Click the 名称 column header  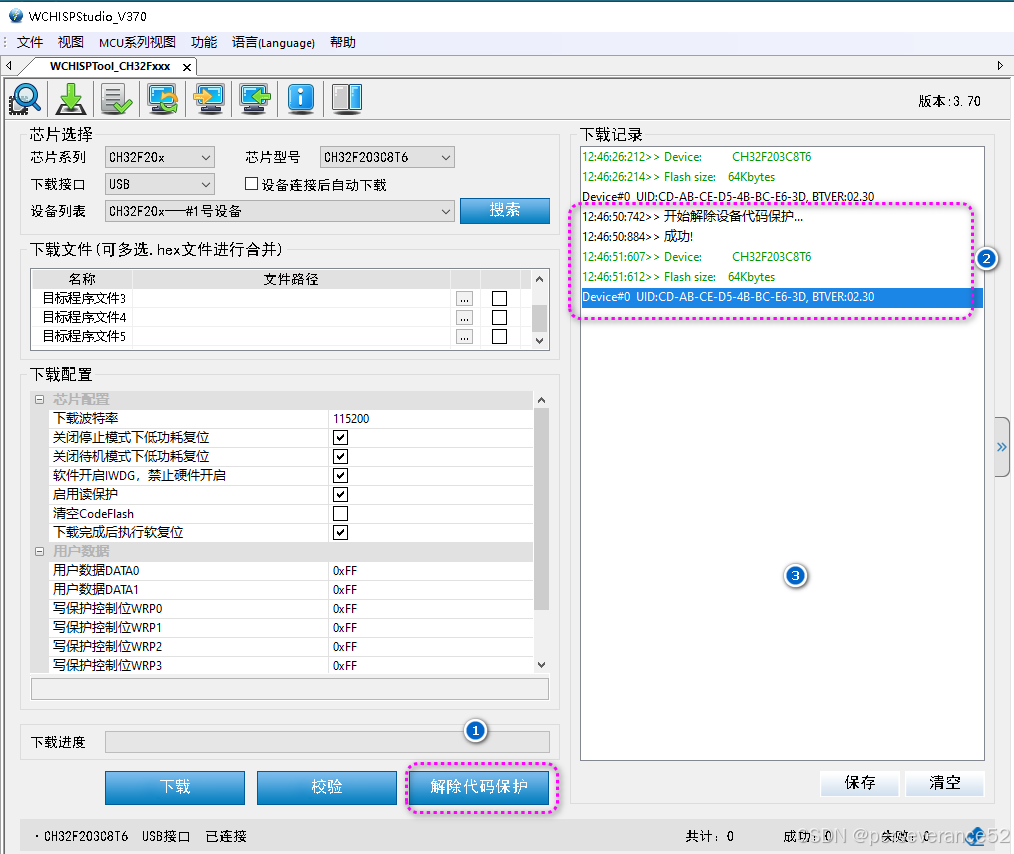[x=82, y=279]
